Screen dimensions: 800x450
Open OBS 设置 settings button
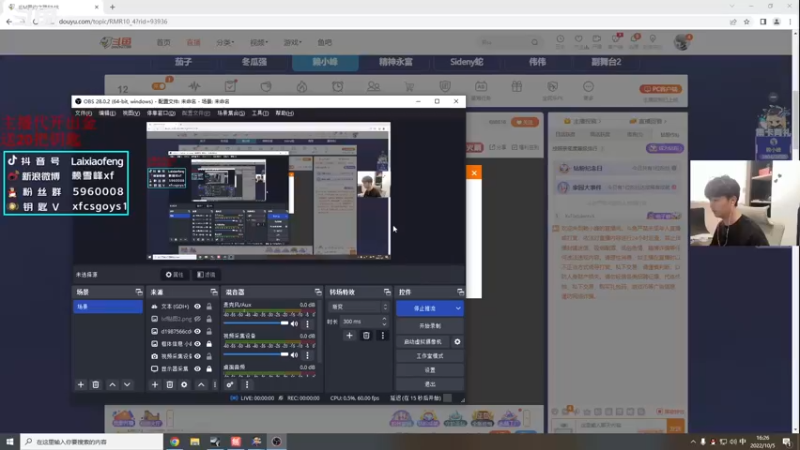coord(430,370)
